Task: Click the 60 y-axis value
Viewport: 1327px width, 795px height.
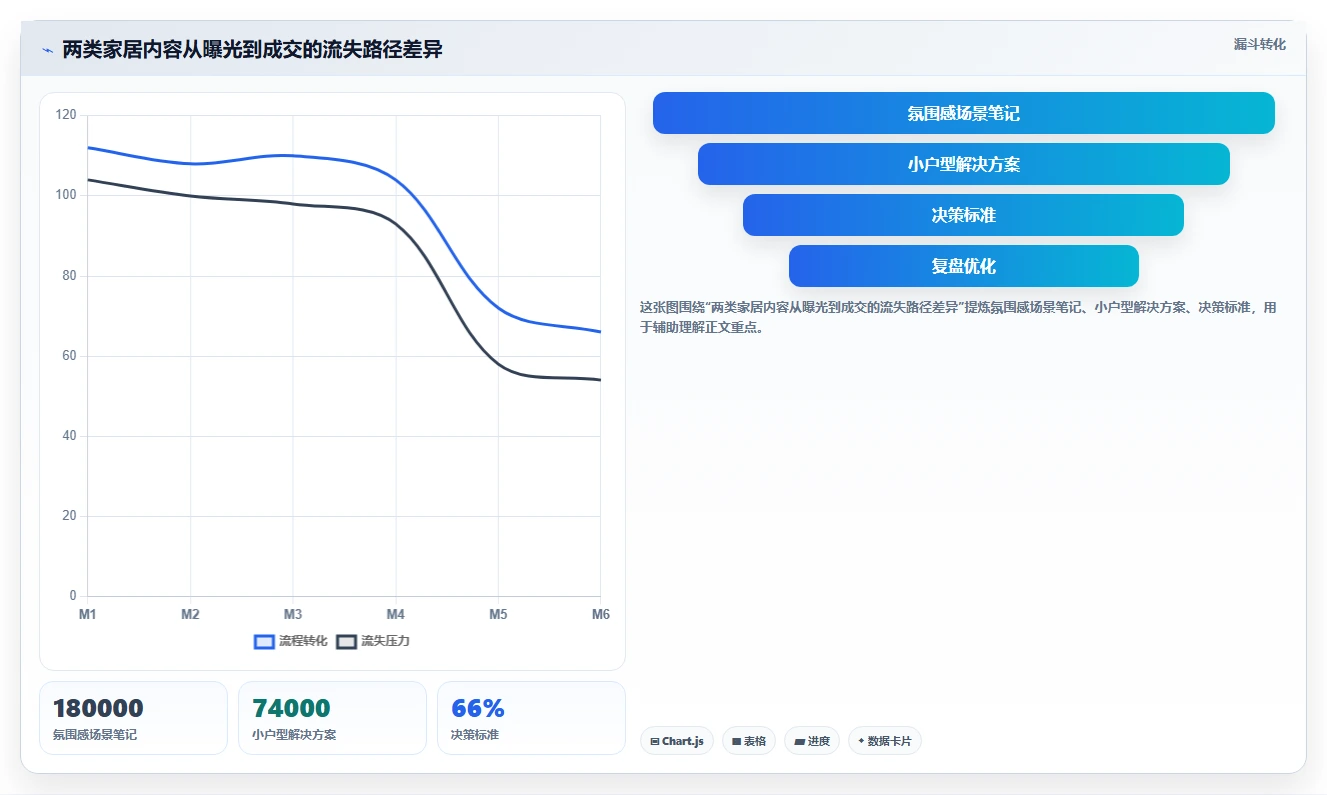Action: pyautogui.click(x=69, y=355)
